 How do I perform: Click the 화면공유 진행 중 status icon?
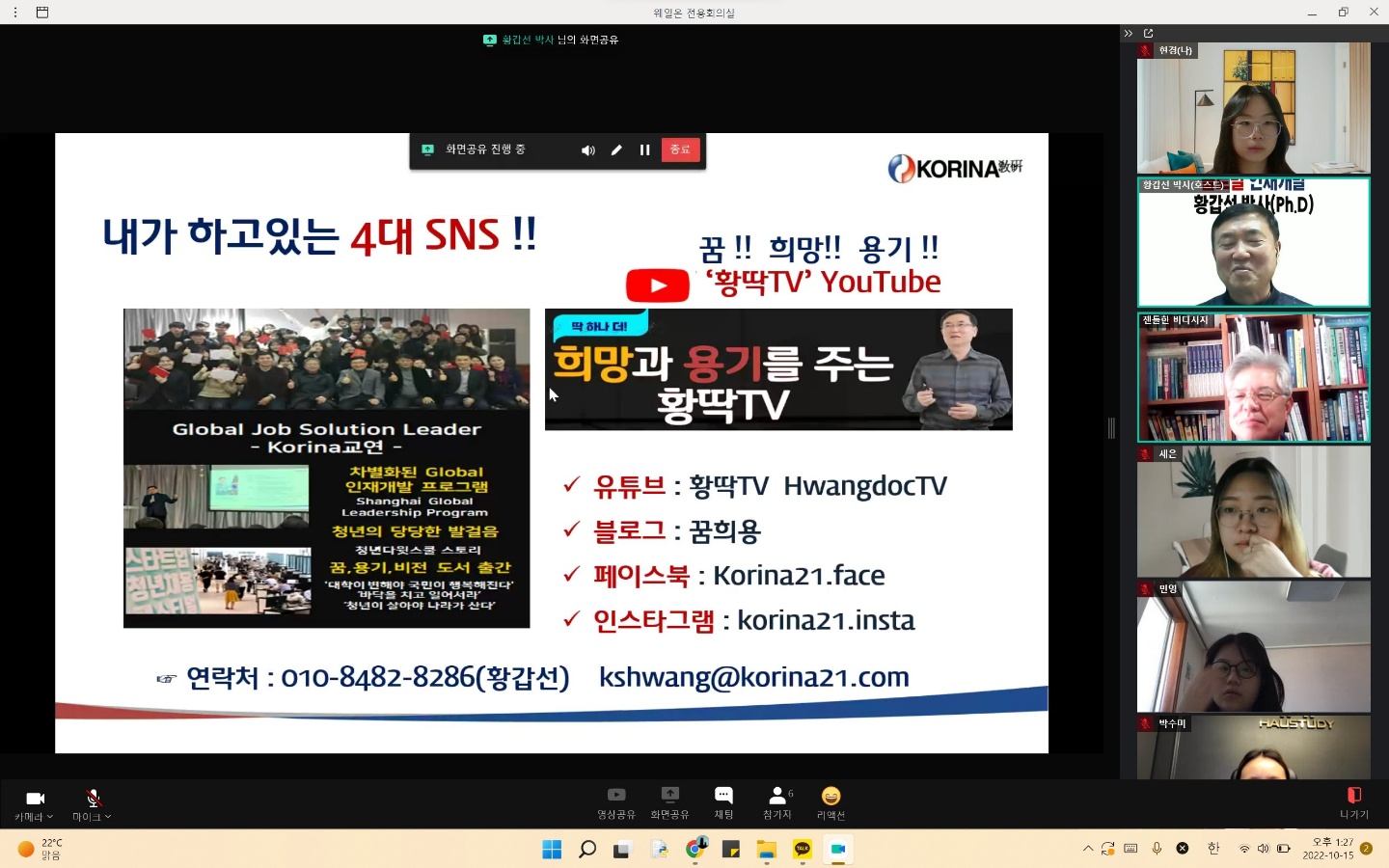tap(428, 150)
